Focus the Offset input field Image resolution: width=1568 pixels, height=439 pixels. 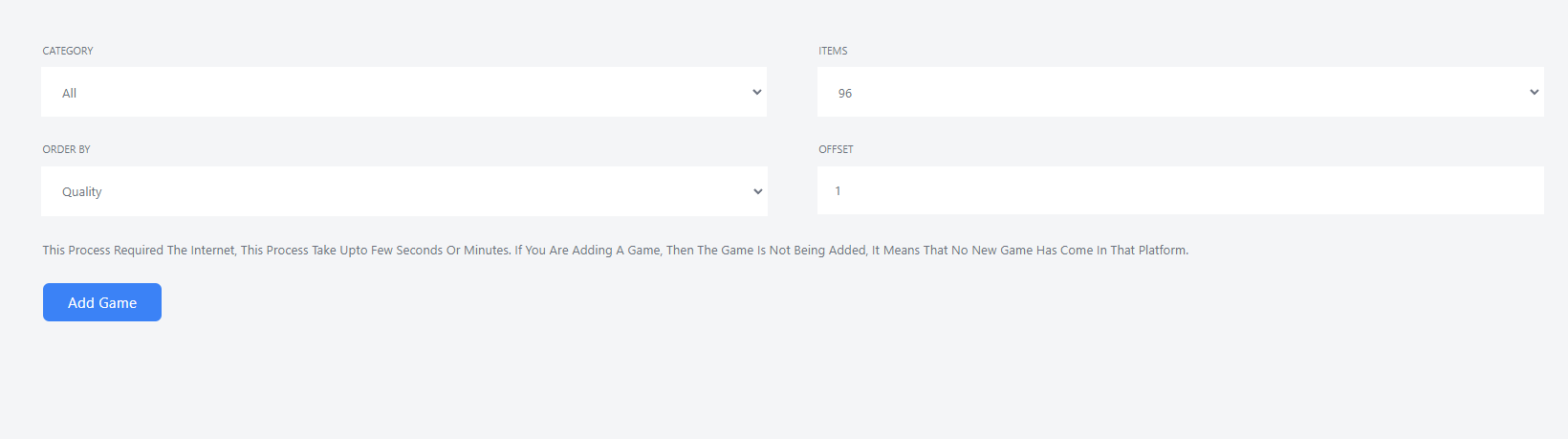click(1180, 190)
